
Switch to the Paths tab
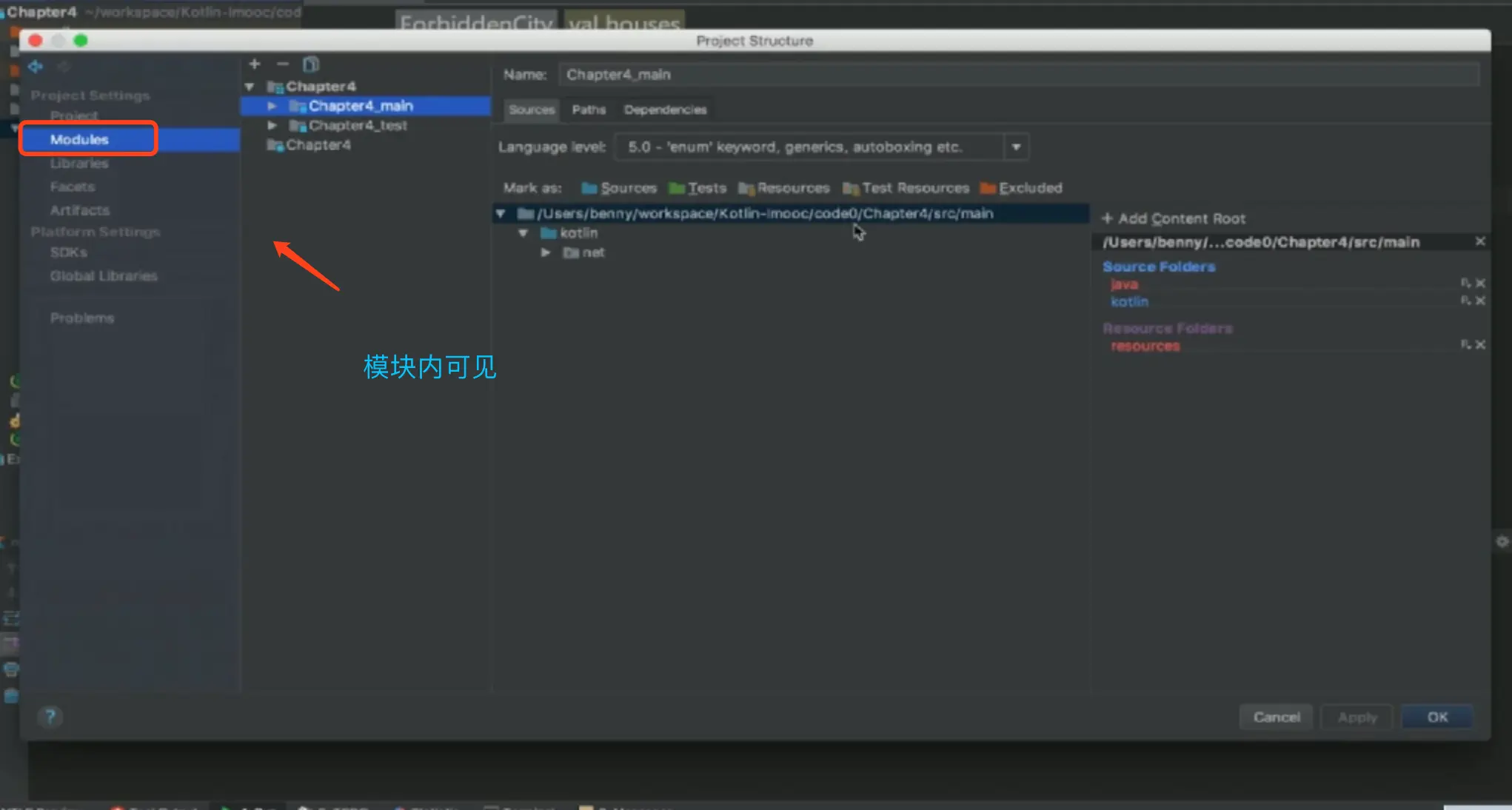[589, 110]
